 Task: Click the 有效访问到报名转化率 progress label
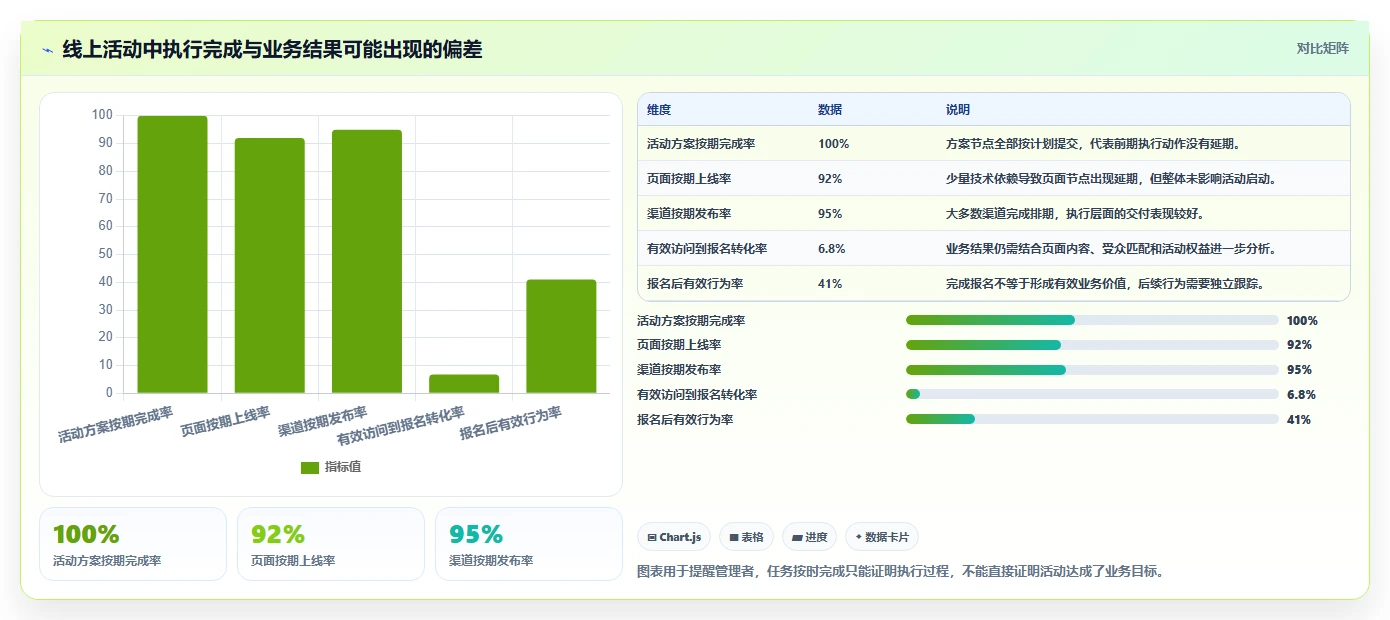(x=697, y=395)
